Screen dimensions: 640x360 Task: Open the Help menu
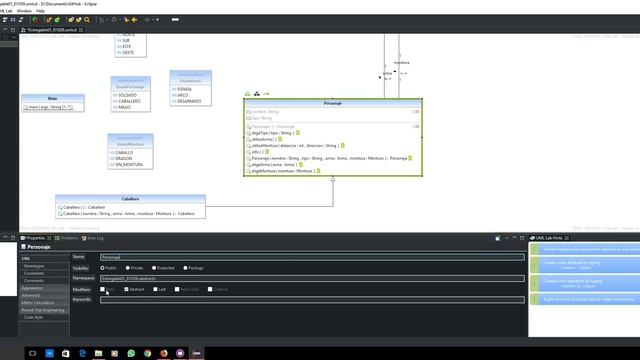[x=40, y=11]
